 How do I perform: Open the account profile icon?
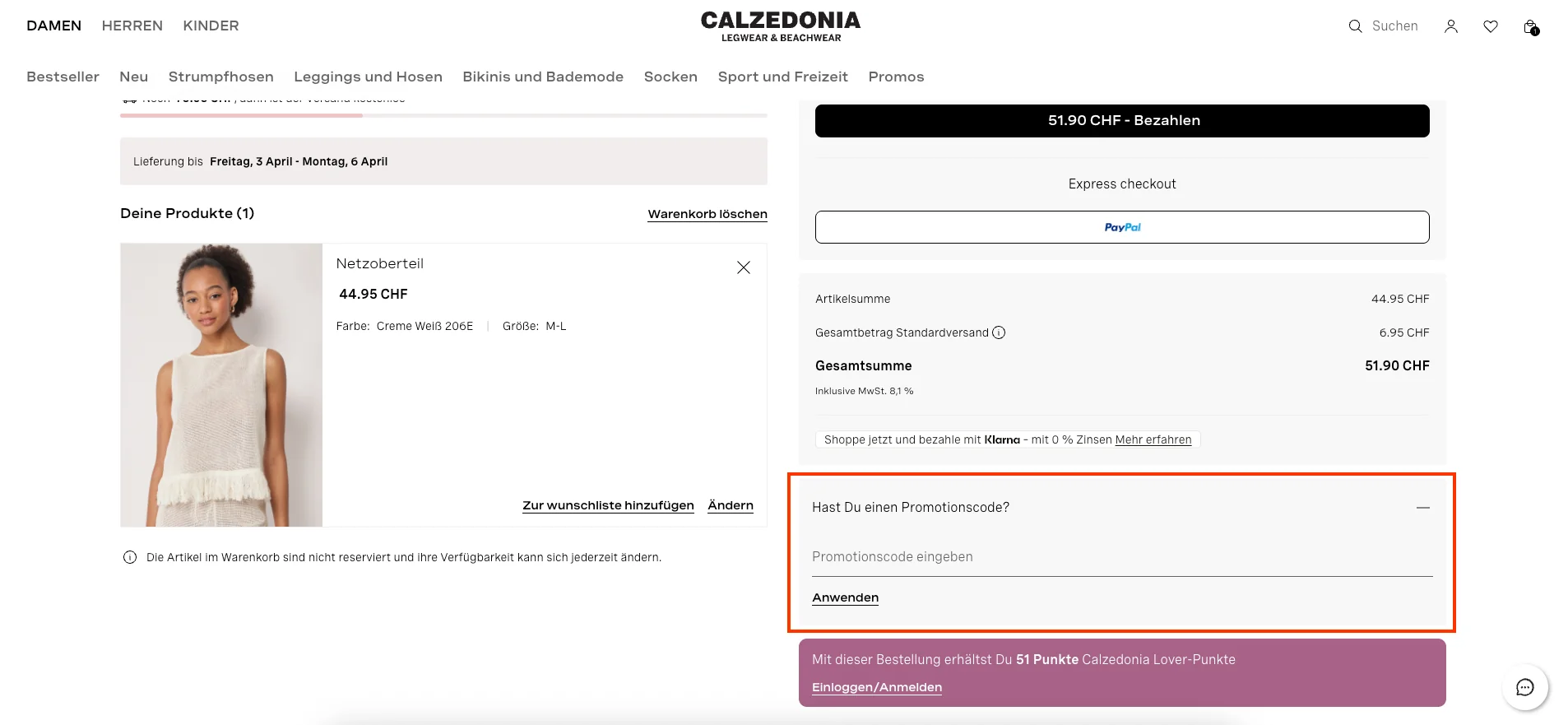pyautogui.click(x=1451, y=26)
